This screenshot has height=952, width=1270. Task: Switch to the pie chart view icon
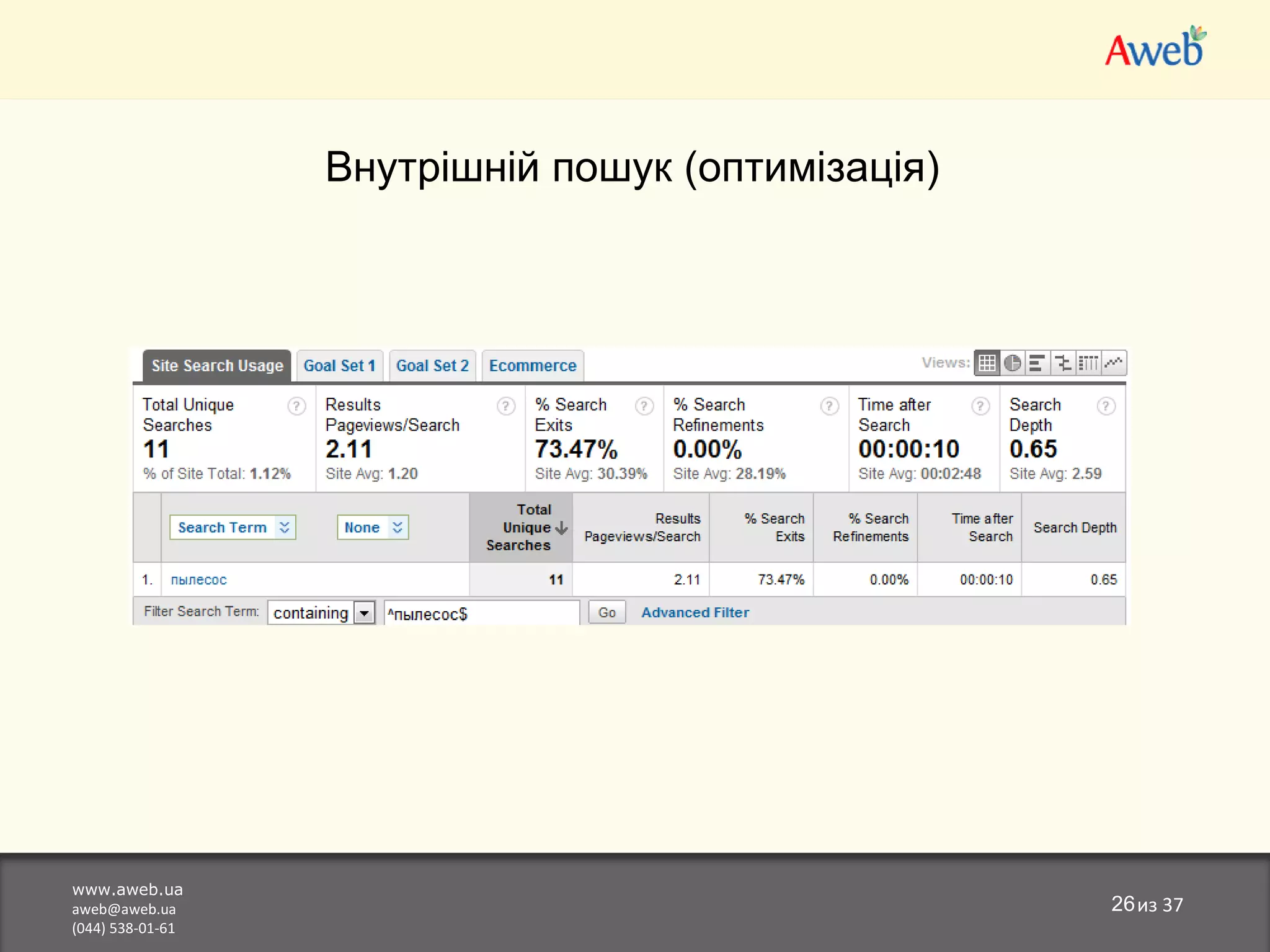(x=1013, y=363)
